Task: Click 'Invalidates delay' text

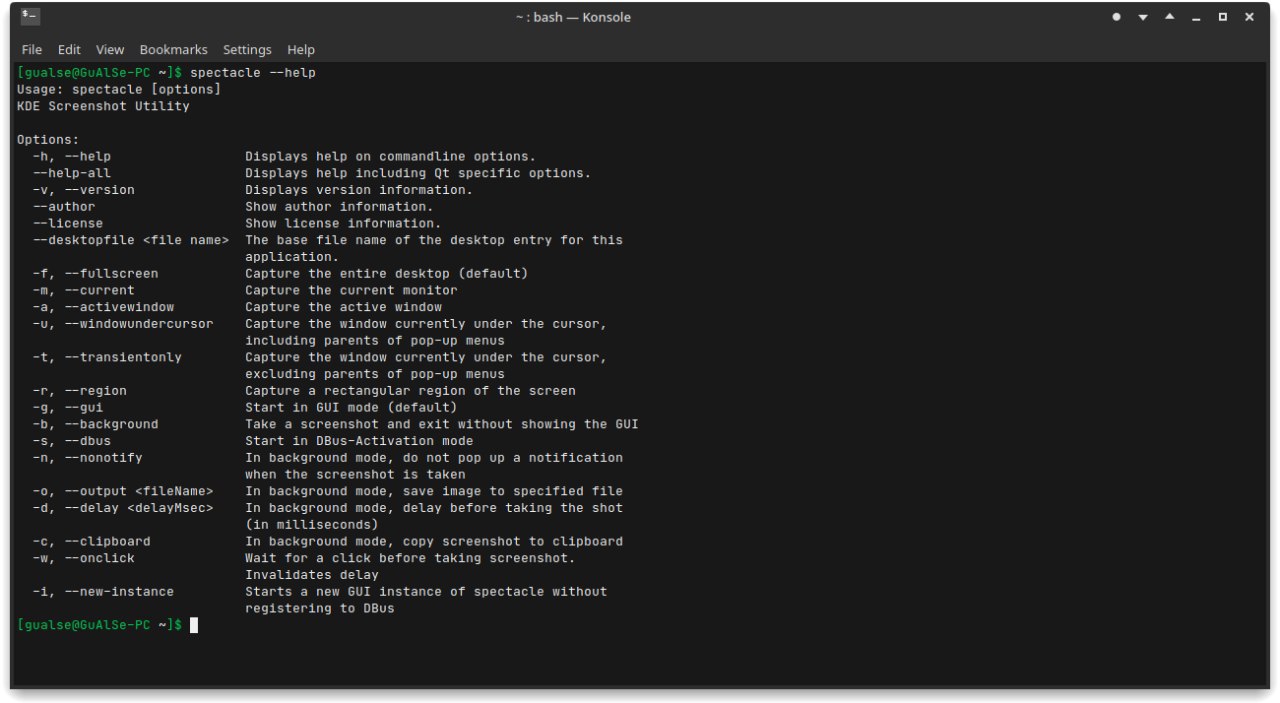Action: point(312,575)
